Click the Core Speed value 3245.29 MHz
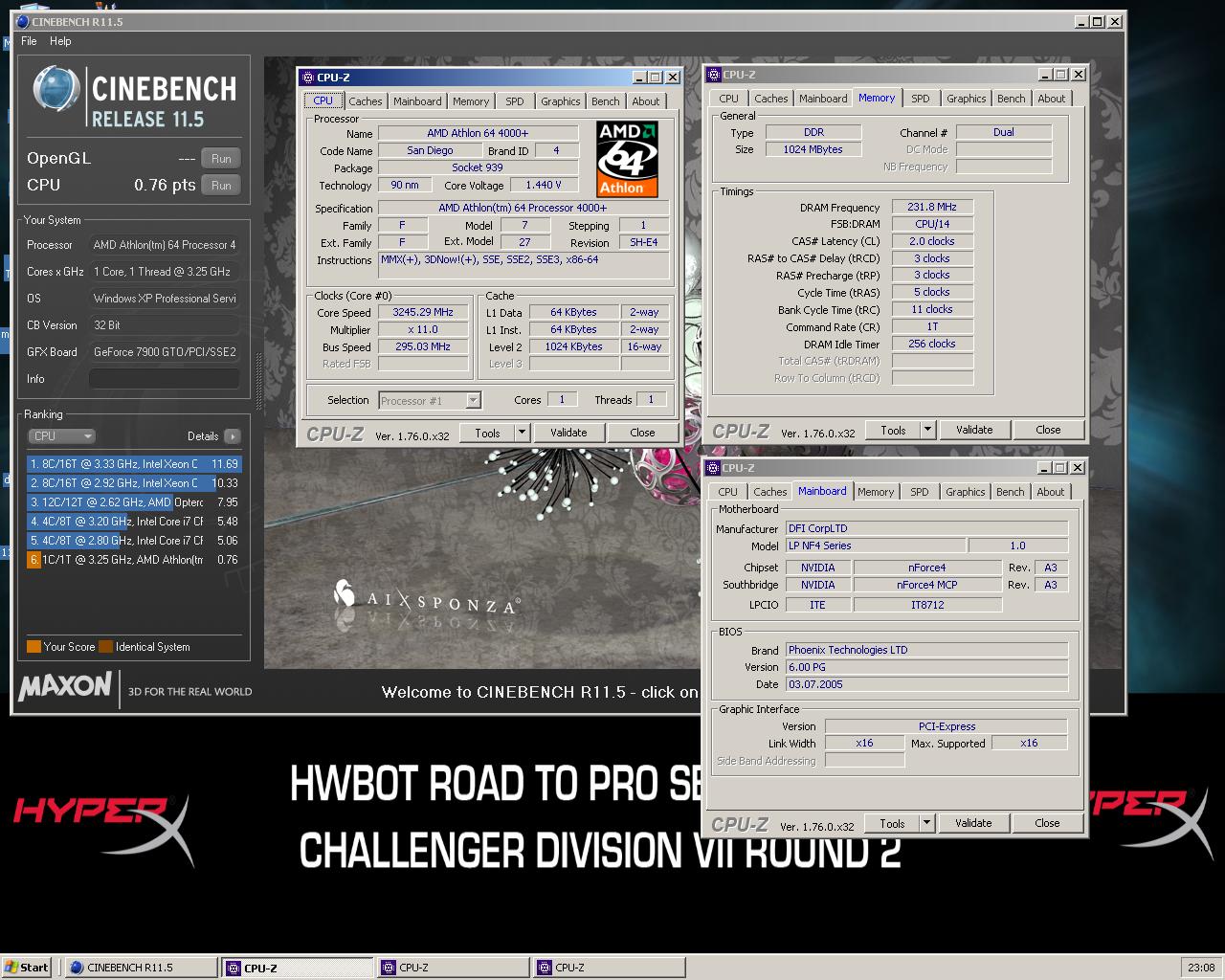1225x980 pixels. (x=422, y=312)
